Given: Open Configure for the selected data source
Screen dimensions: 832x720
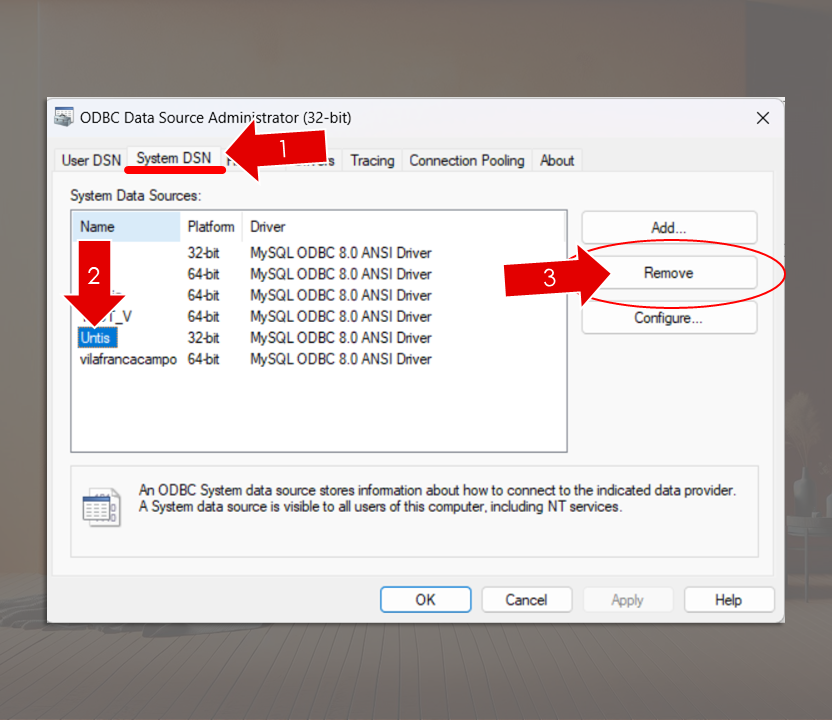Looking at the screenshot, I should point(668,318).
